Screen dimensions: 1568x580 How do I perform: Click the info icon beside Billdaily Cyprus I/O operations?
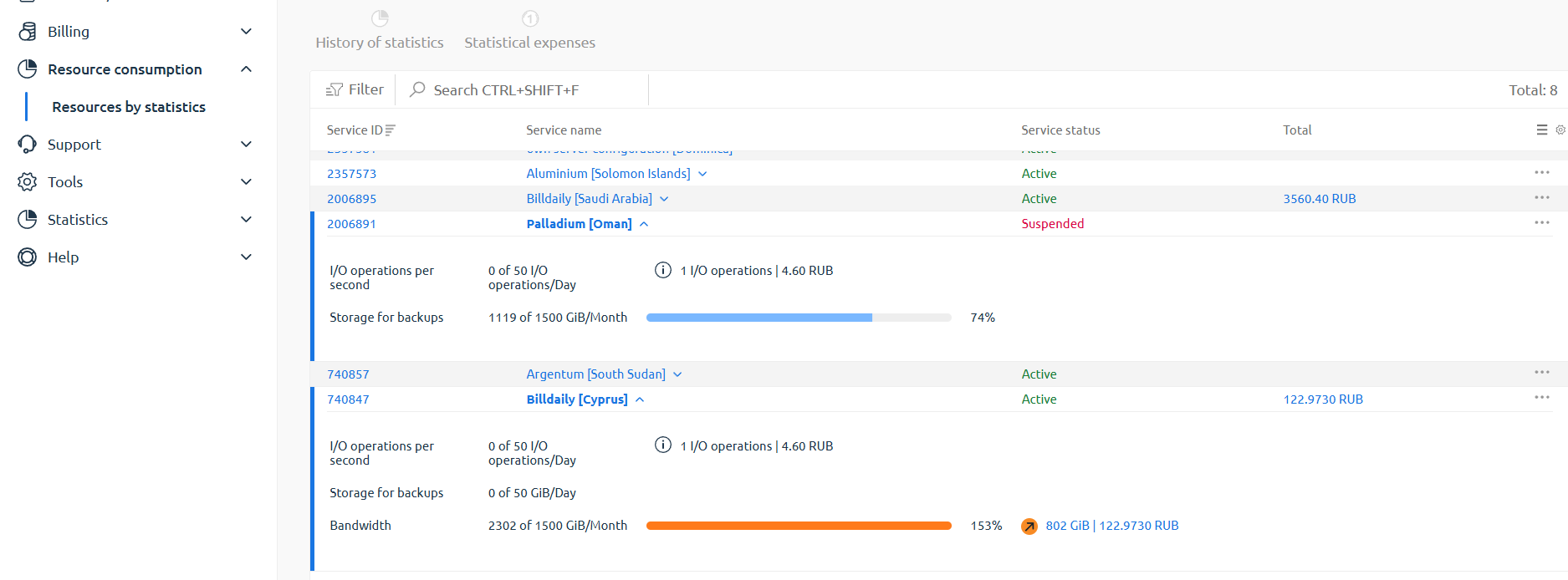click(663, 445)
